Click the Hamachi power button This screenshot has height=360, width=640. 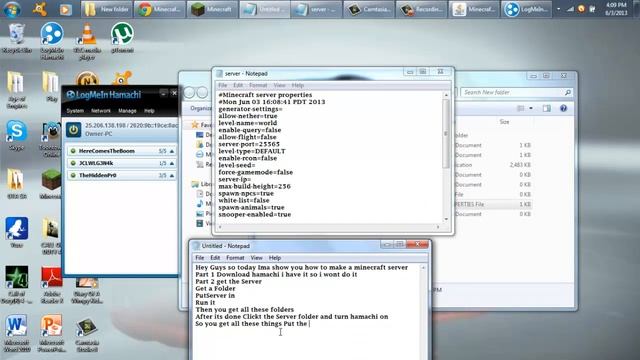(x=73, y=130)
